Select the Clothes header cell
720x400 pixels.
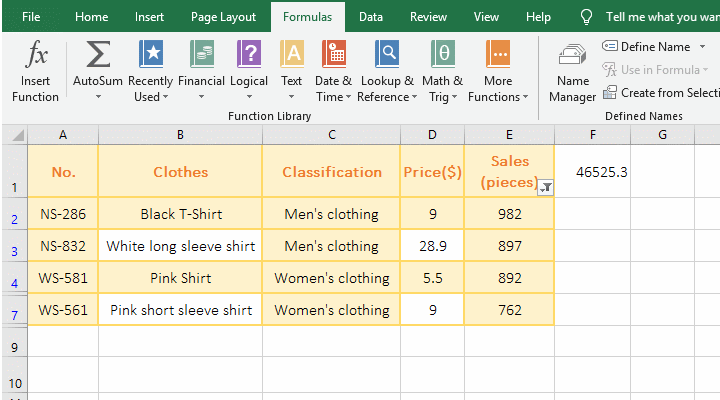180,172
